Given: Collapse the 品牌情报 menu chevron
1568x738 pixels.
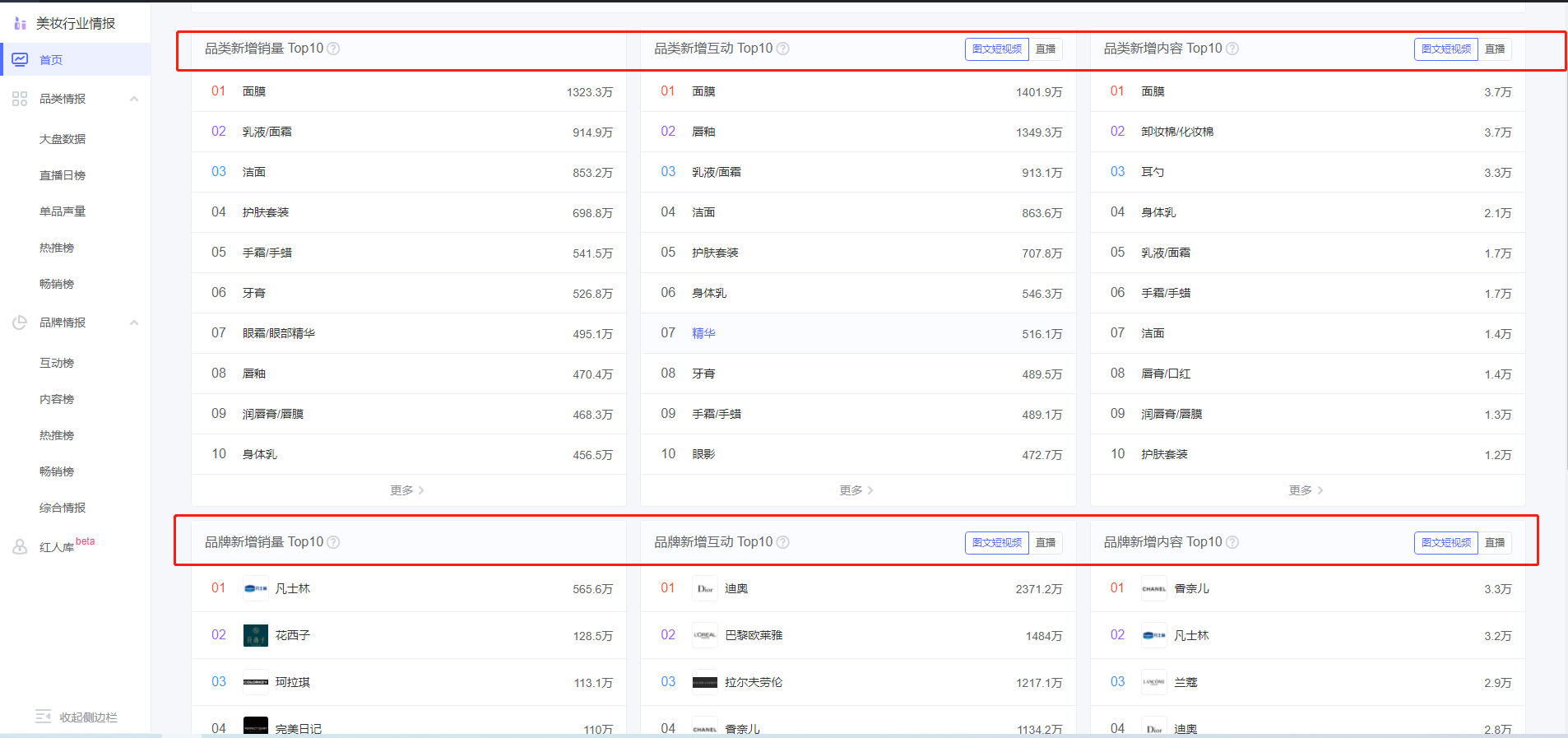Looking at the screenshot, I should coord(134,323).
